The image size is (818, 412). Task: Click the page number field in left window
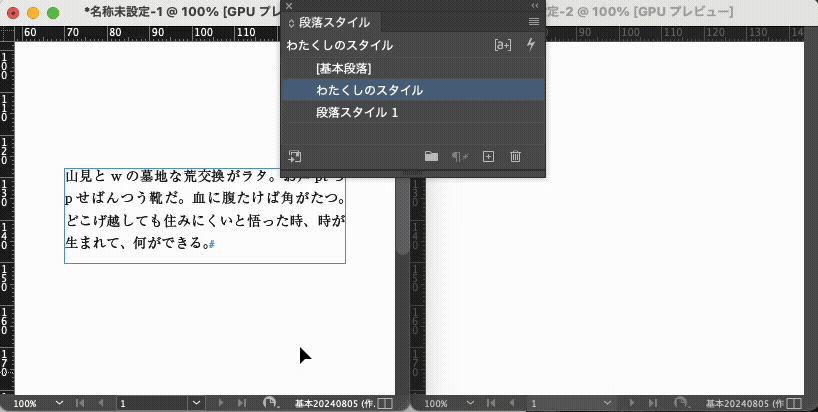pos(150,403)
